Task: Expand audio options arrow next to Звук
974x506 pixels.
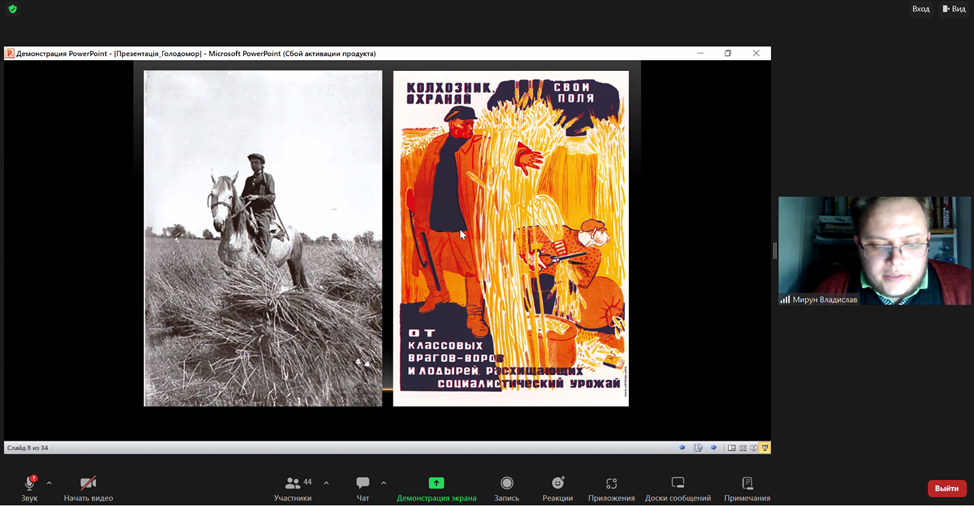Action: pos(49,483)
